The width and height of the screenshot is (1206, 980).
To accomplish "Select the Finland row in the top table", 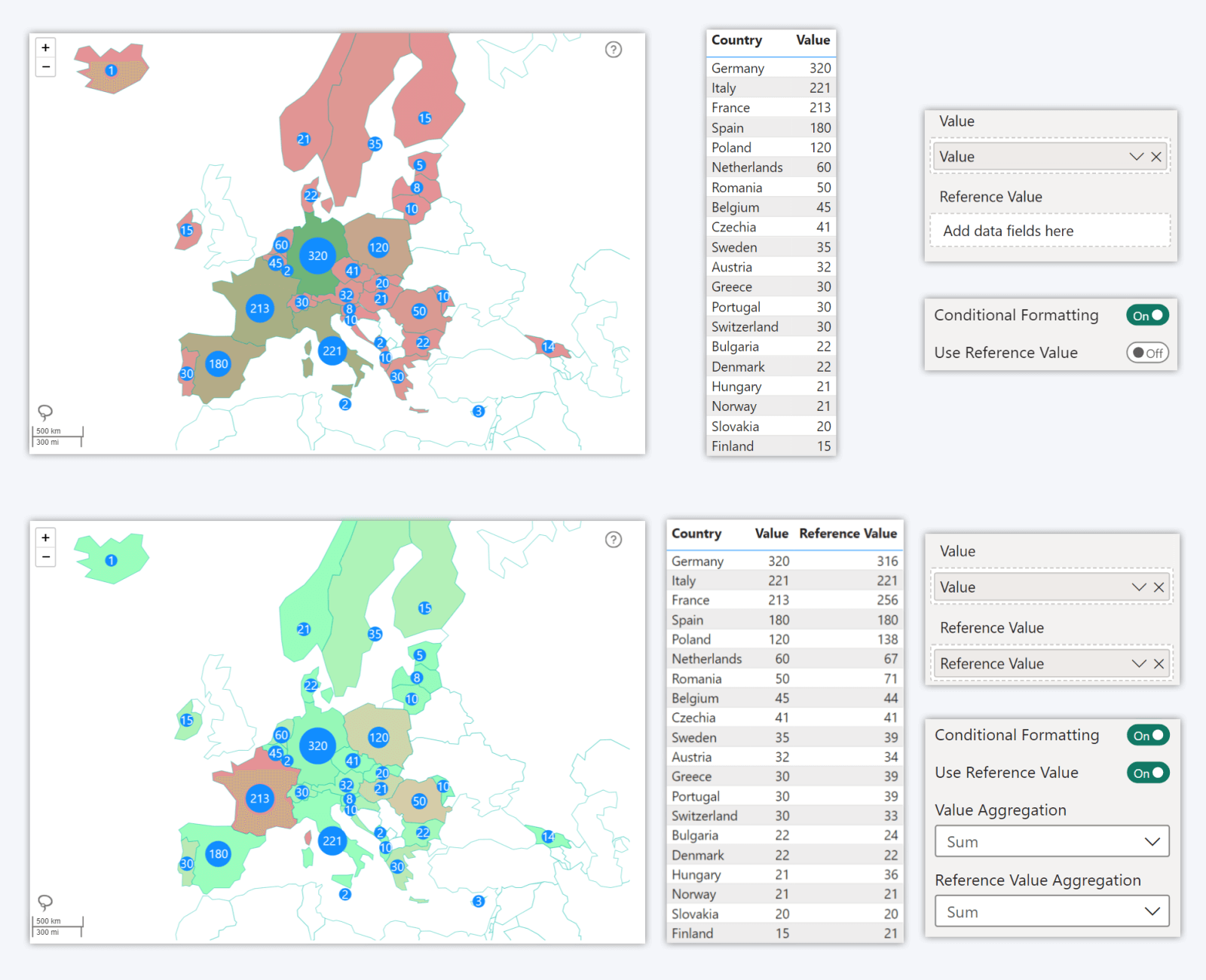I will [x=771, y=446].
